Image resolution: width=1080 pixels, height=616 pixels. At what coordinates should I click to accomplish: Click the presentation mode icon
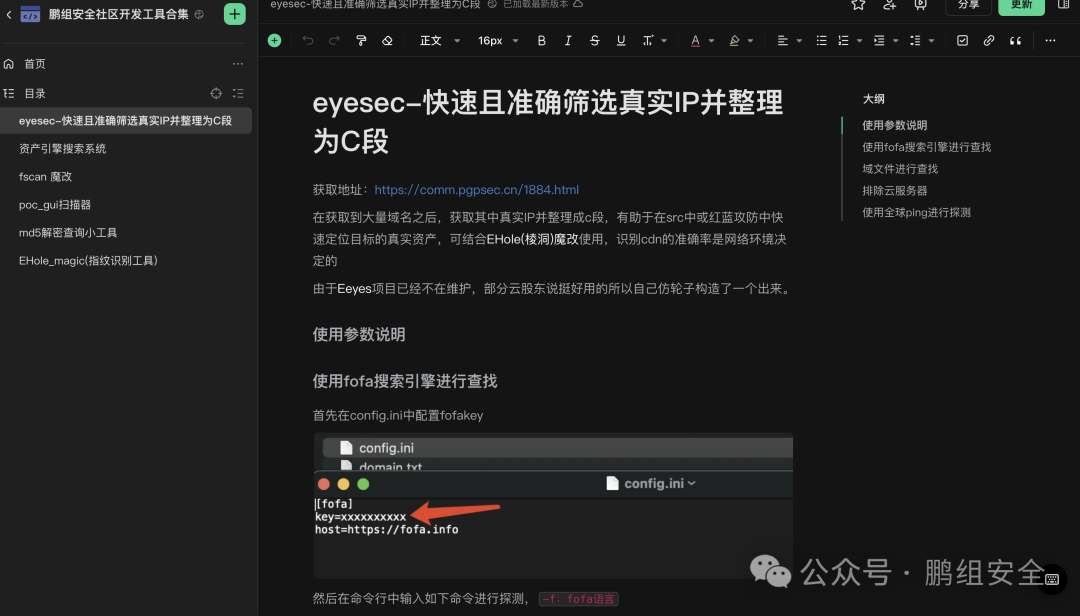coord(920,5)
